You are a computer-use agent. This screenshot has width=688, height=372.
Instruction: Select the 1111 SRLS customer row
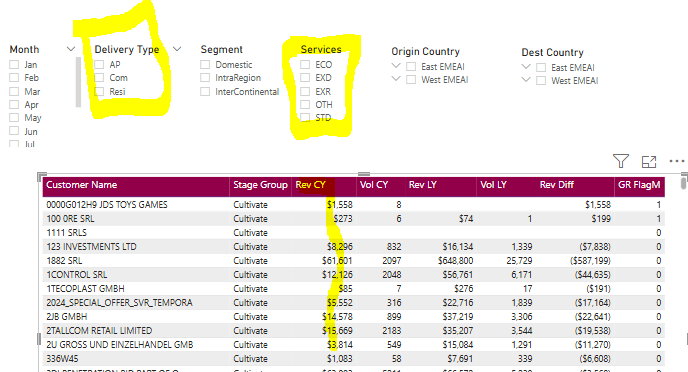tap(66, 232)
